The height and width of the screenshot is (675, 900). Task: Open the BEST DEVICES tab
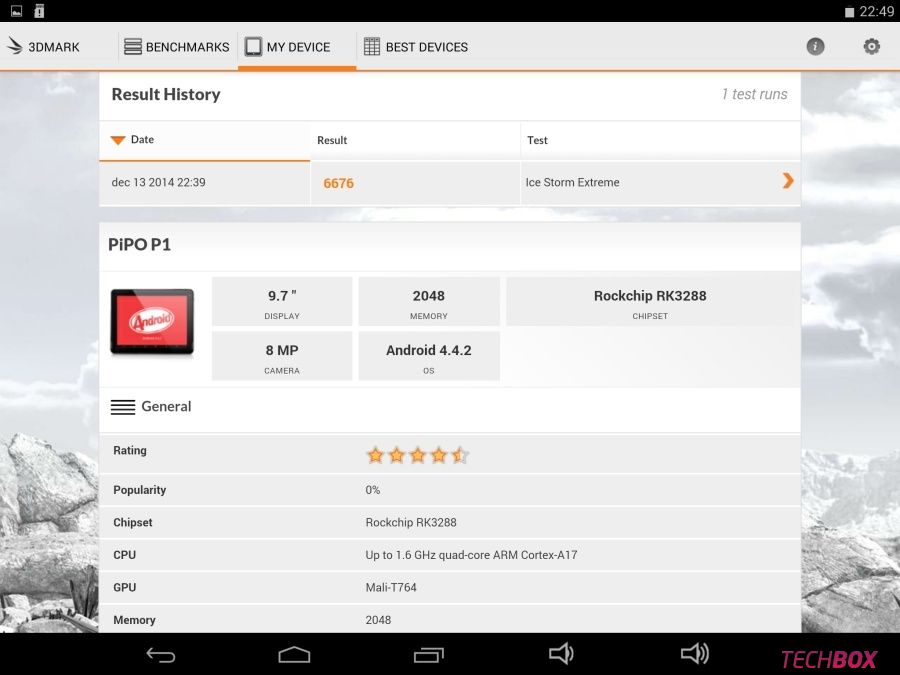416,47
